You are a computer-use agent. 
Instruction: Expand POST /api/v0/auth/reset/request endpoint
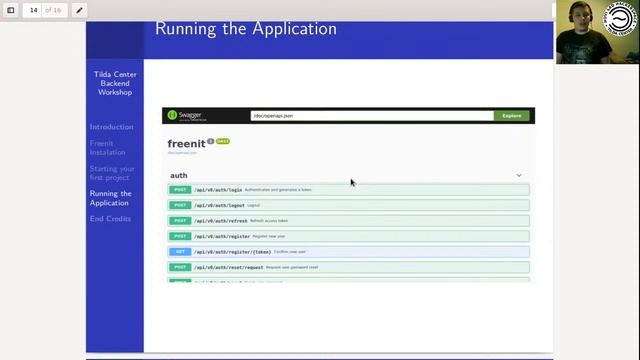click(349, 267)
